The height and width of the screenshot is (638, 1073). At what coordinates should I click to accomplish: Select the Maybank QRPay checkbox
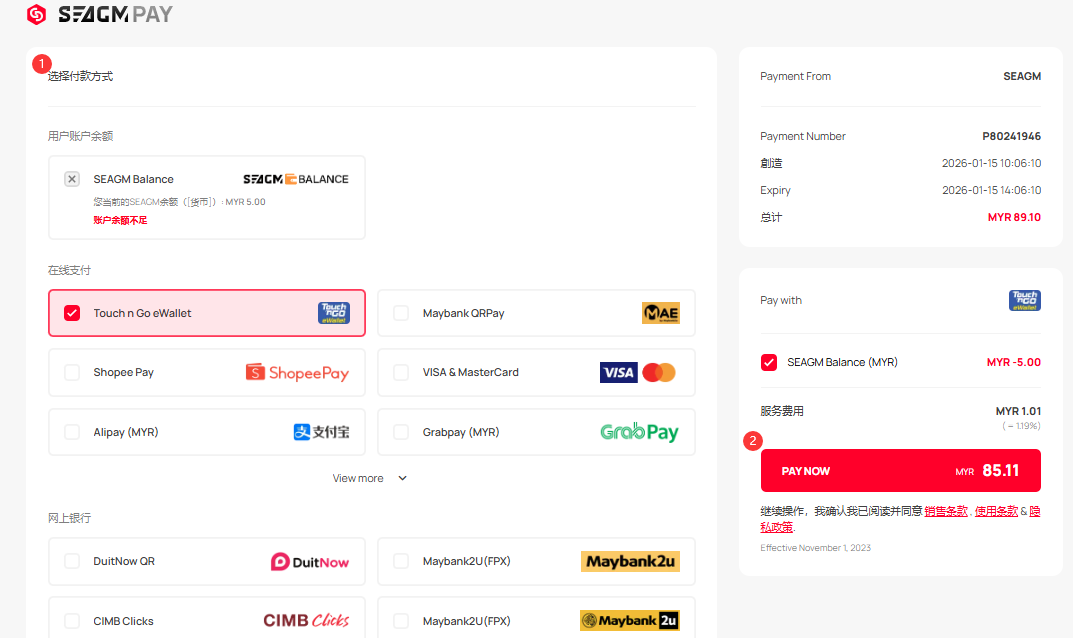point(401,313)
